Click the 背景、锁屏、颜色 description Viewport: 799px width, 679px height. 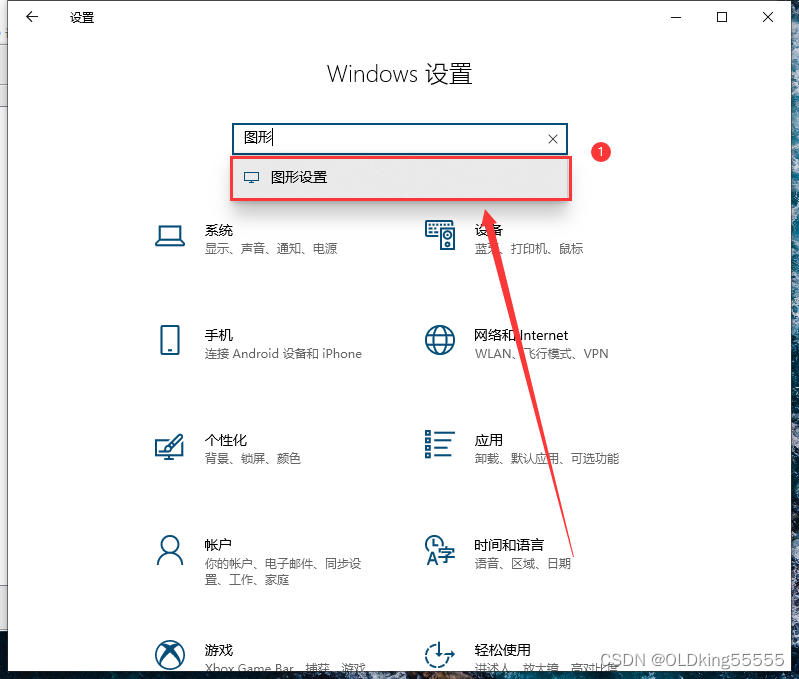tap(253, 458)
